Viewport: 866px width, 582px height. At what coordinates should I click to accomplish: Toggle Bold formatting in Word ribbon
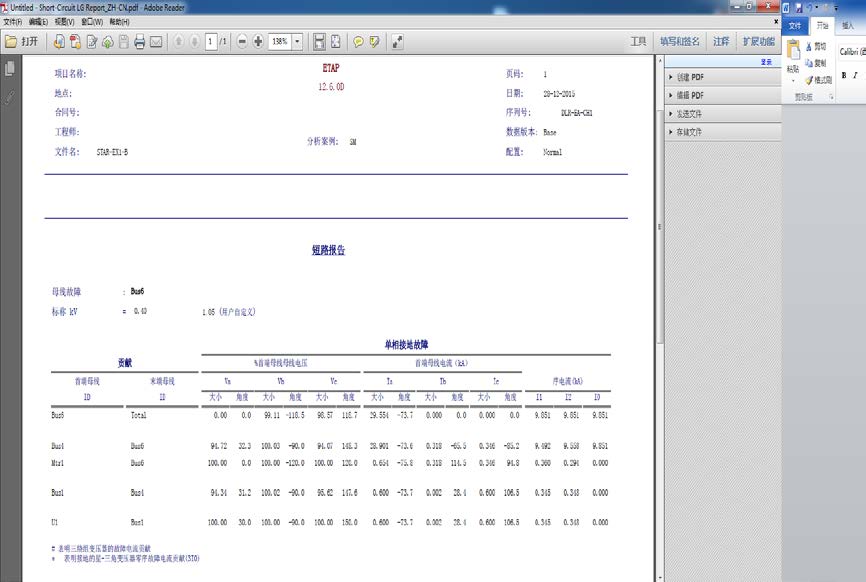[x=844, y=75]
